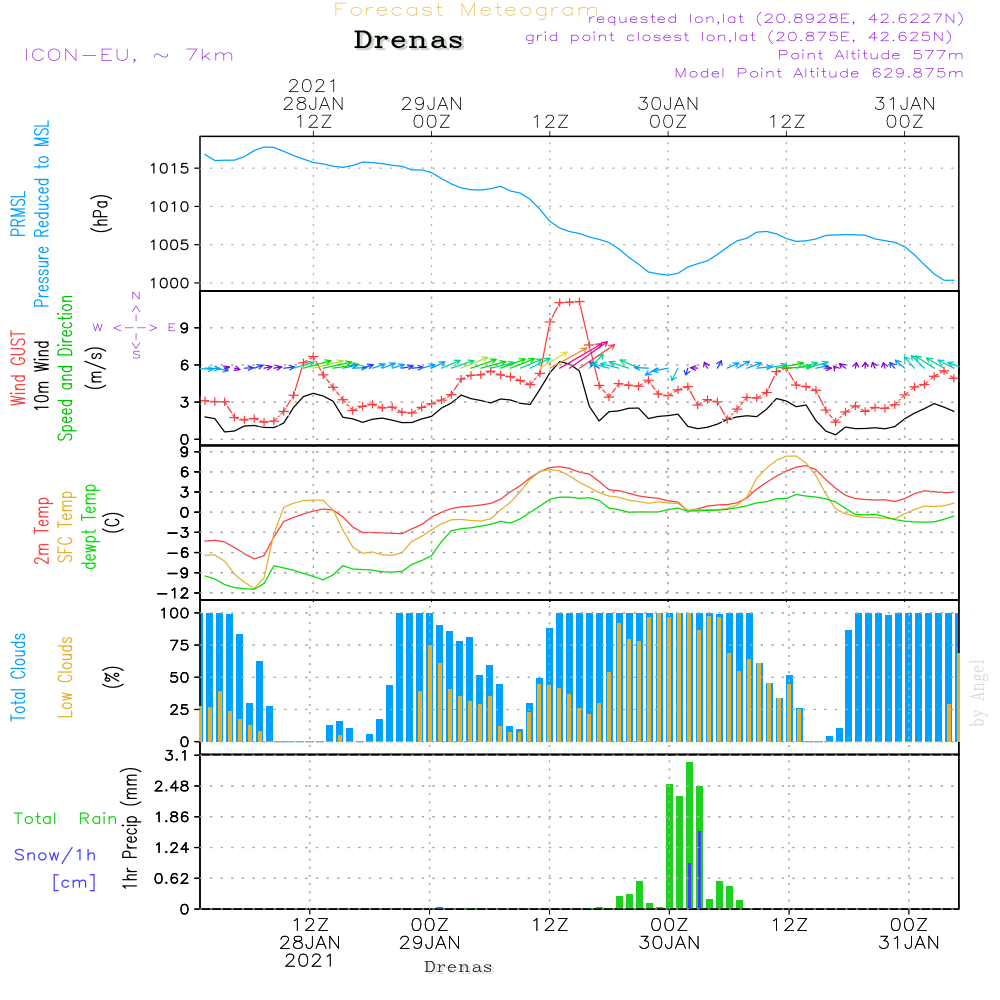Screen dimensions: 1000x1000
Task: Click the requested lon,lat coordinates line
Action: pyautogui.click(x=776, y=19)
